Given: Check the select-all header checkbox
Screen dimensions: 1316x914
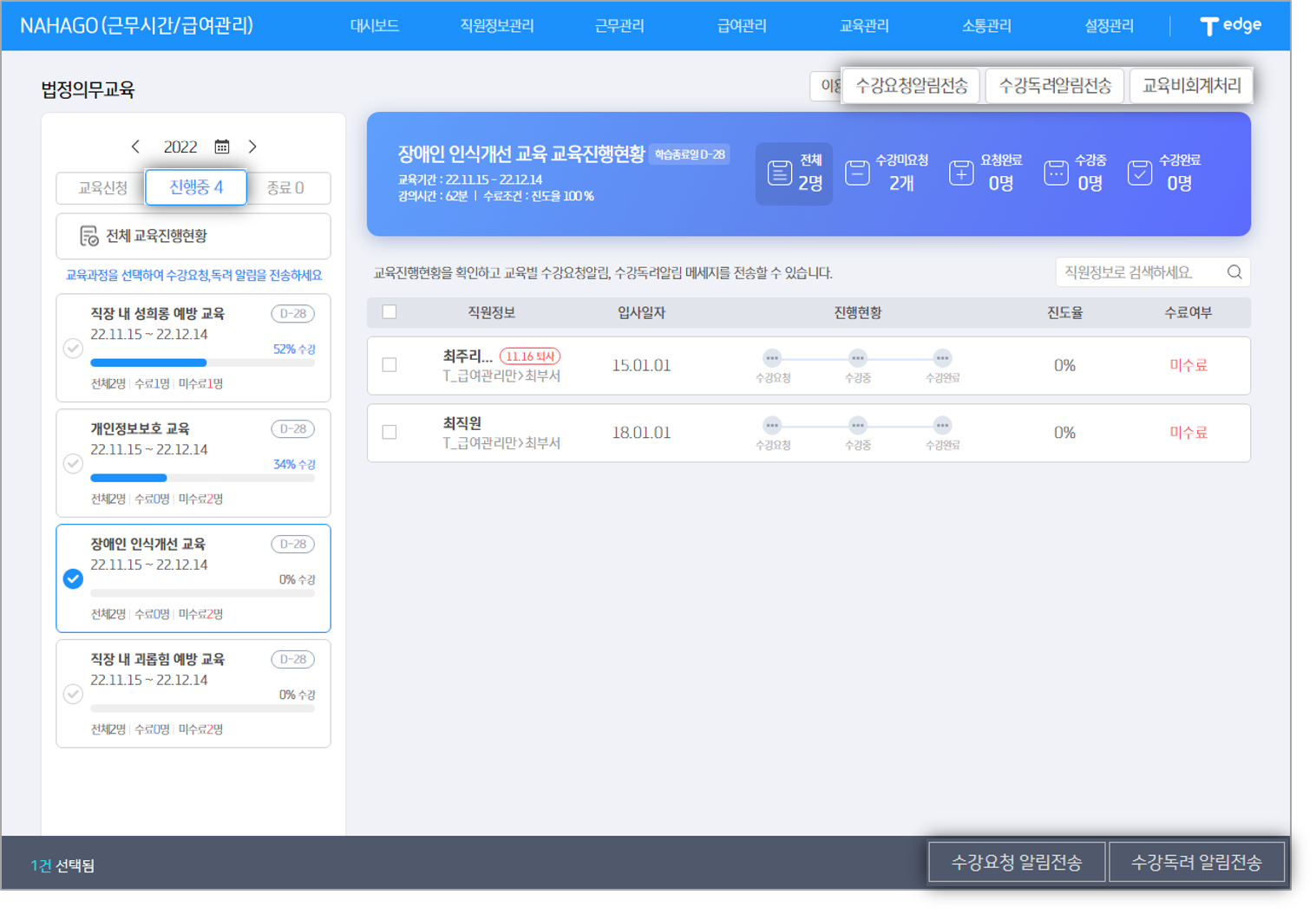Looking at the screenshot, I should (390, 312).
